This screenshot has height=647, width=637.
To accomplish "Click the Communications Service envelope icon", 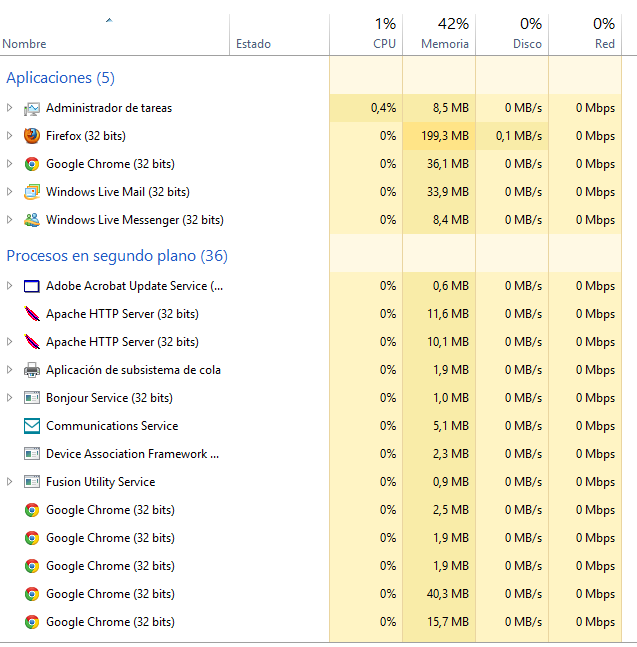I will pyautogui.click(x=32, y=426).
